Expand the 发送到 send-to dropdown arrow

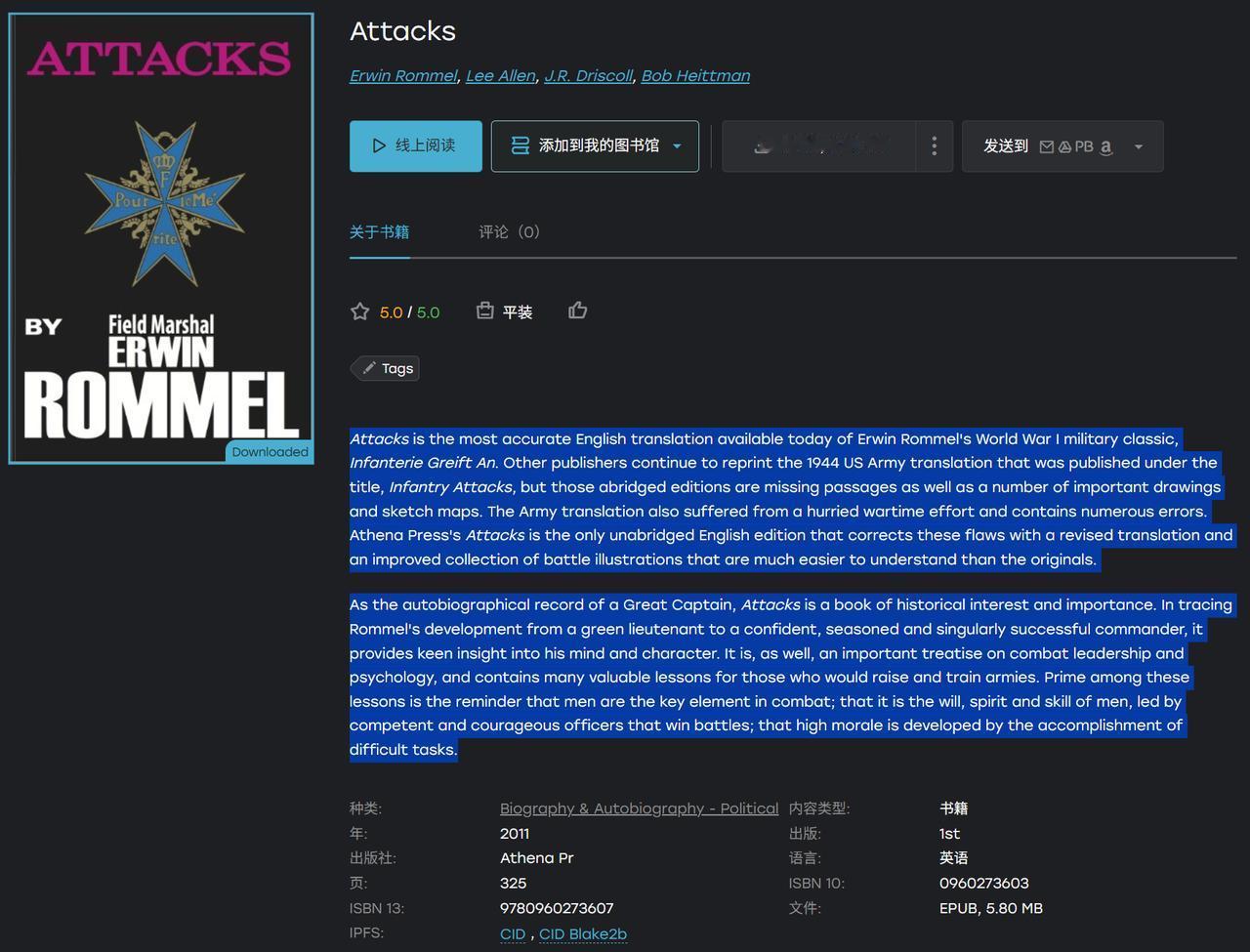(1138, 146)
